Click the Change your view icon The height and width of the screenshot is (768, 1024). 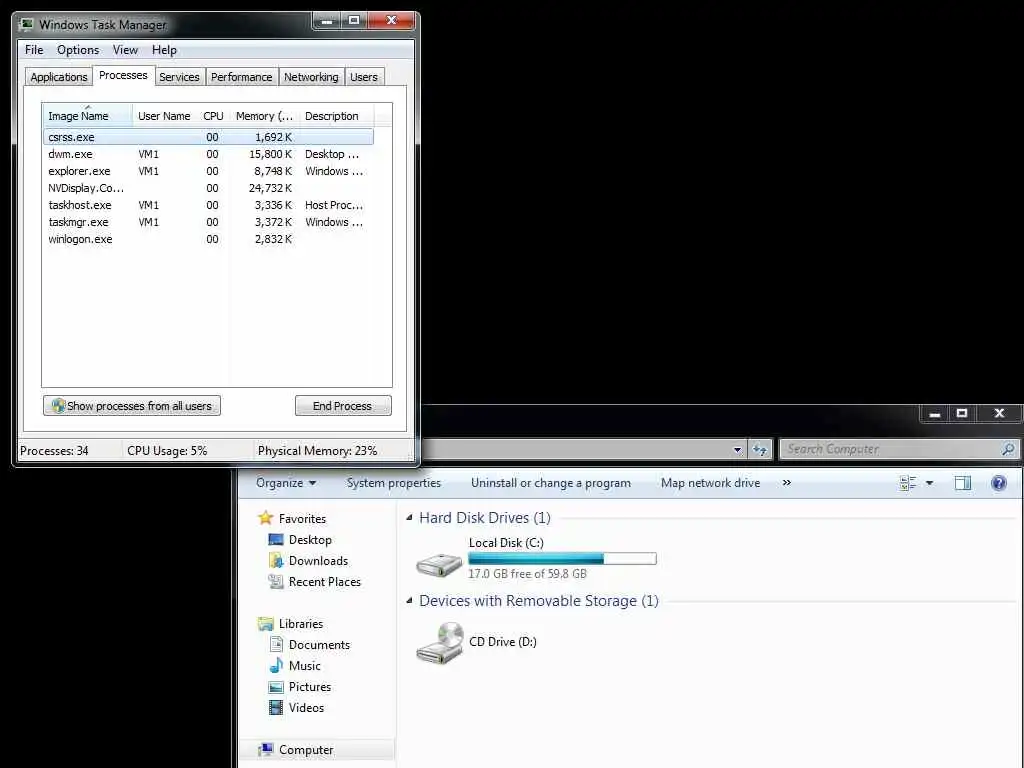pyautogui.click(x=908, y=483)
